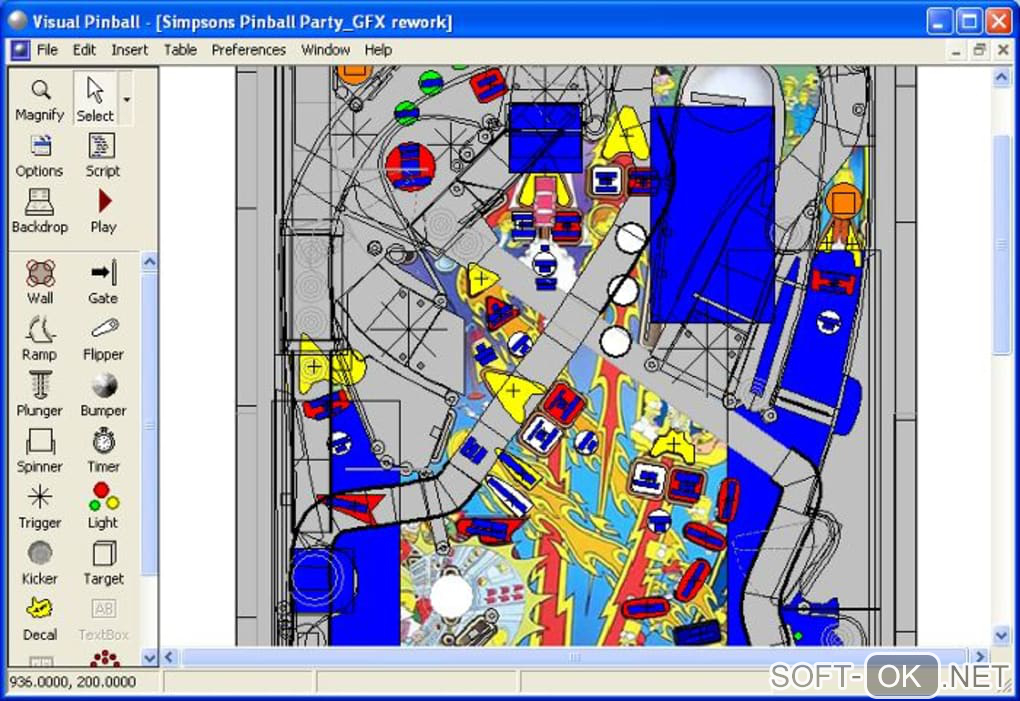Switch to Backdrop view
The height and width of the screenshot is (701, 1020).
click(40, 211)
